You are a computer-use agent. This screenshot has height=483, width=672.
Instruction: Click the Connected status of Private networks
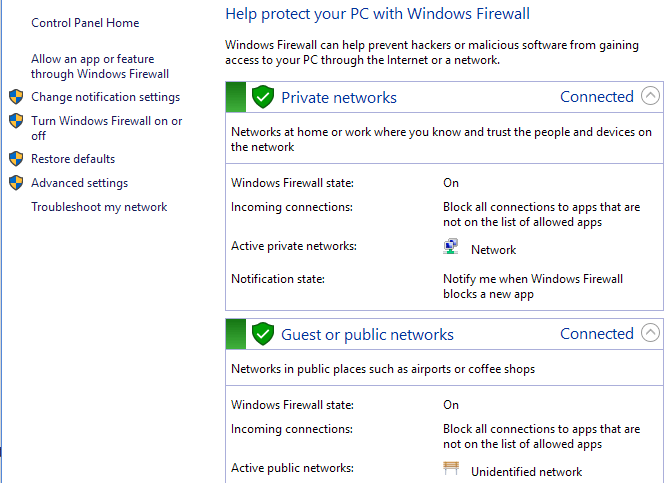tap(596, 97)
